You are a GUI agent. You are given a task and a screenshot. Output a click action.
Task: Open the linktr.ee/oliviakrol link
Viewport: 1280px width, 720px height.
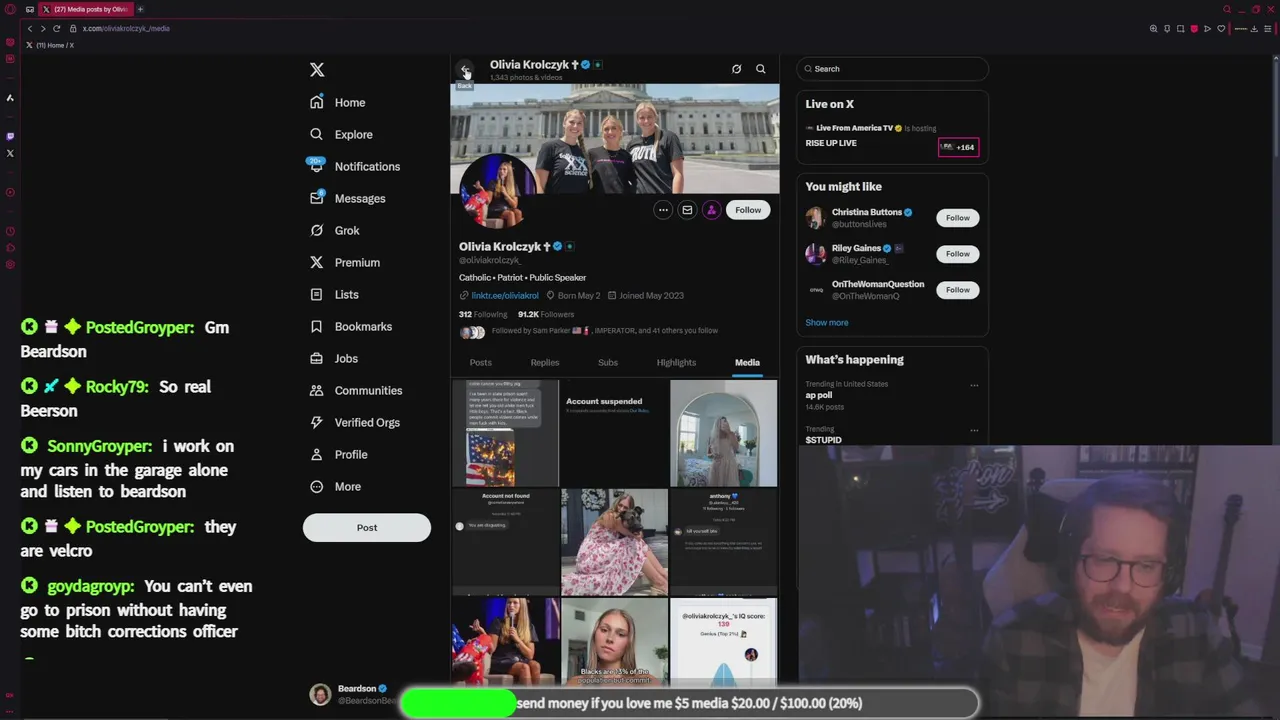point(505,296)
